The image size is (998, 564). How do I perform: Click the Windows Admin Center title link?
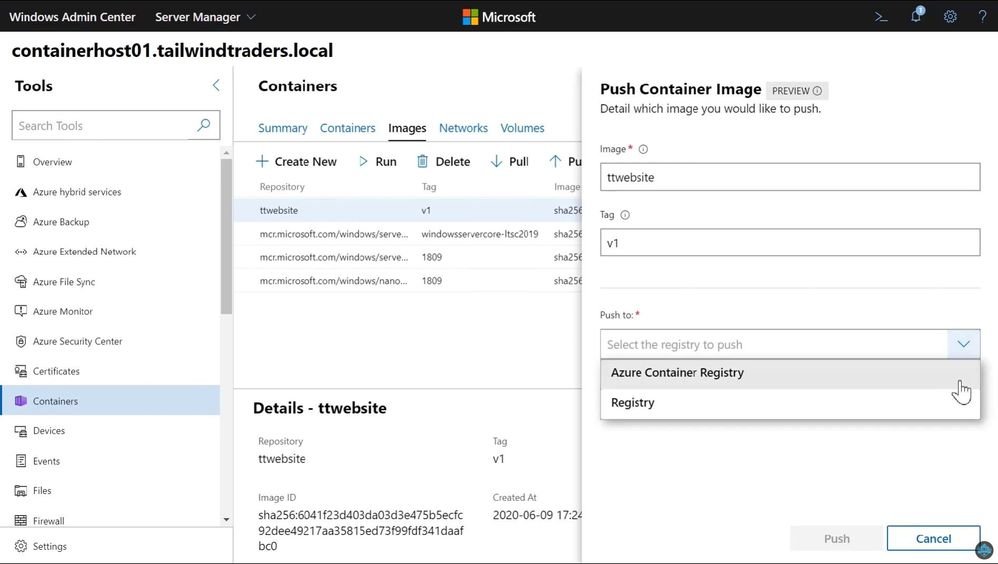[72, 17]
